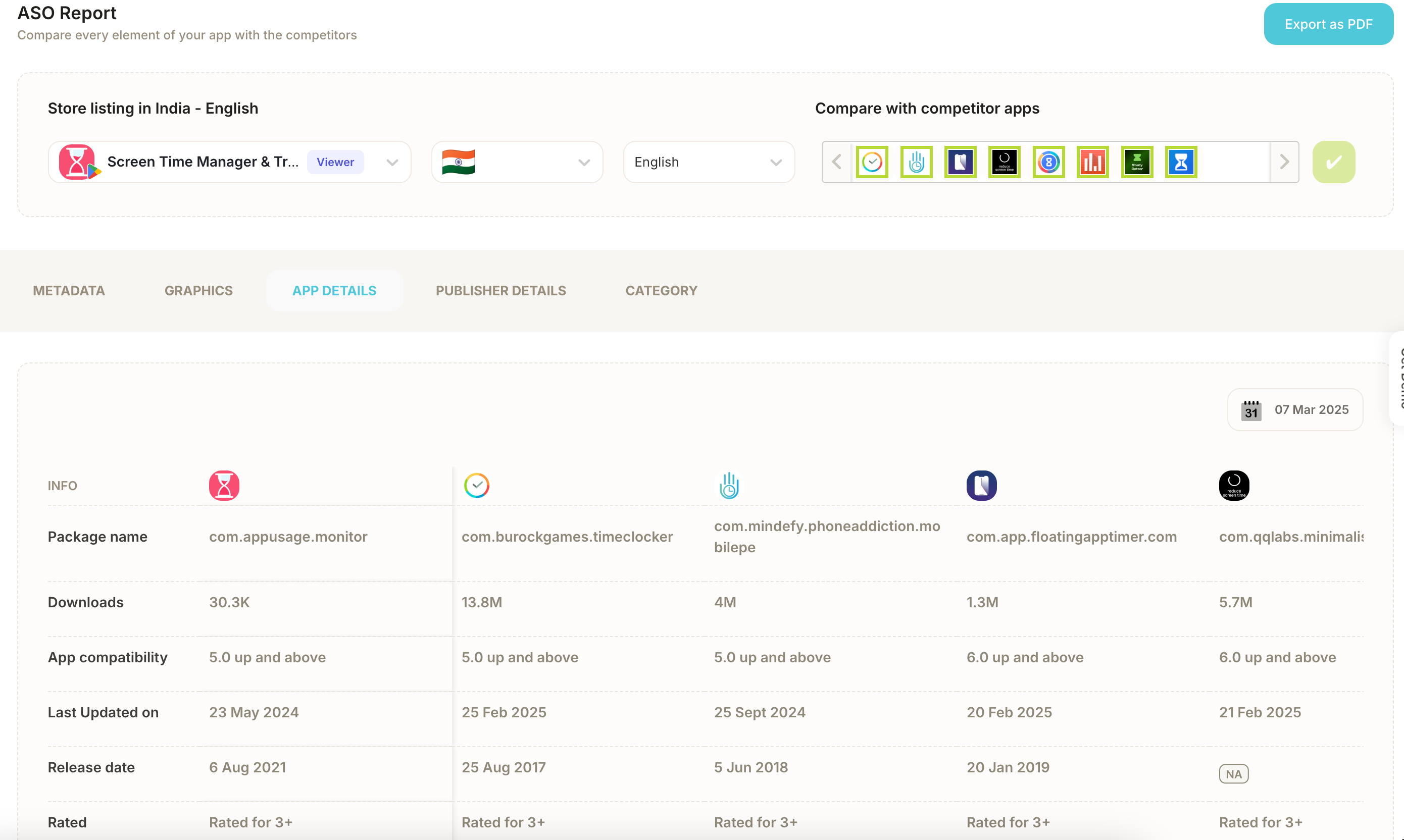The image size is (1404, 840).
Task: Expand the English language dropdown
Action: (708, 162)
